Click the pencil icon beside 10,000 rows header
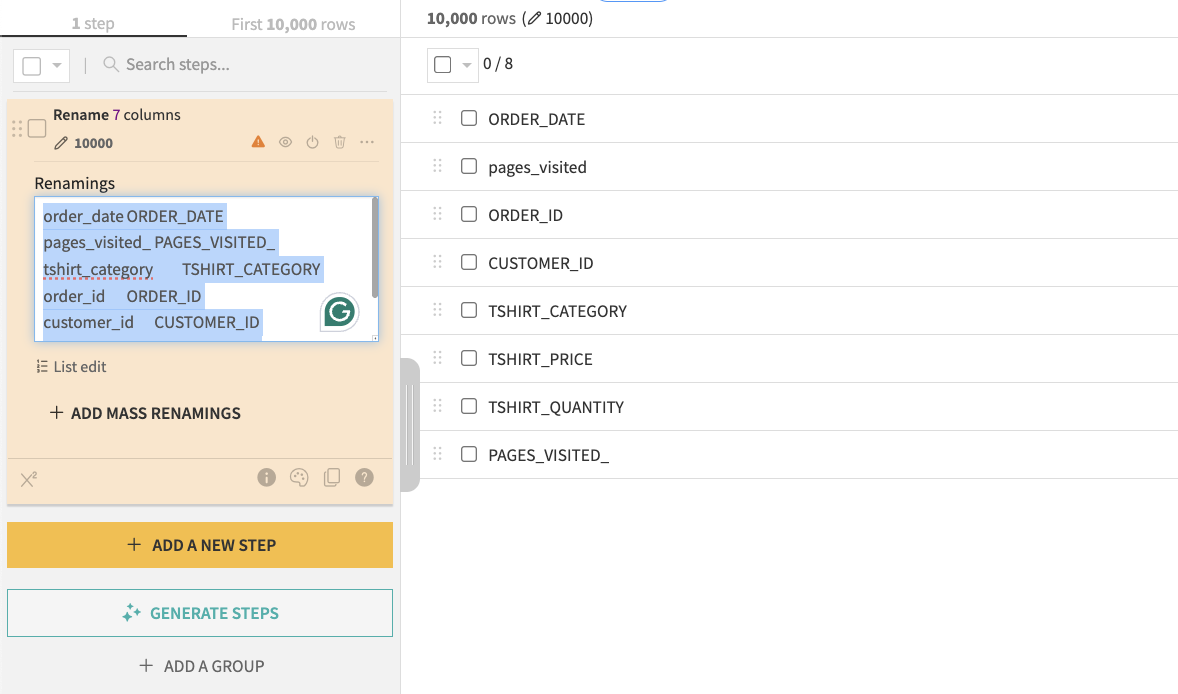 point(533,18)
